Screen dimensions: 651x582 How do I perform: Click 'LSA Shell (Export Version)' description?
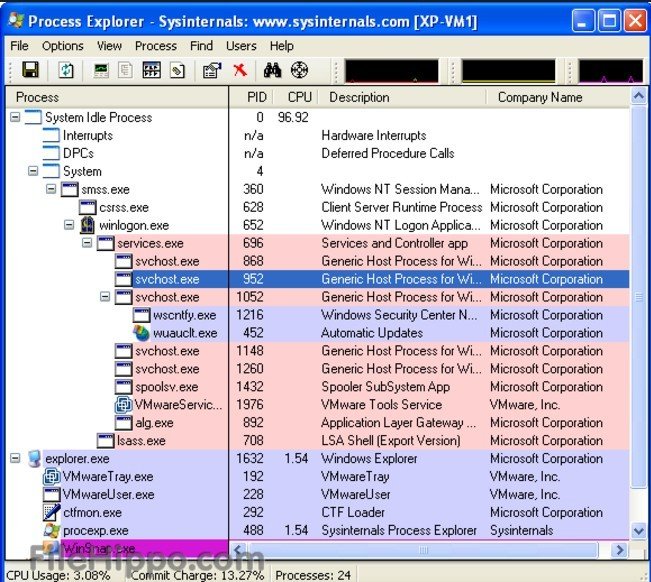pos(391,440)
